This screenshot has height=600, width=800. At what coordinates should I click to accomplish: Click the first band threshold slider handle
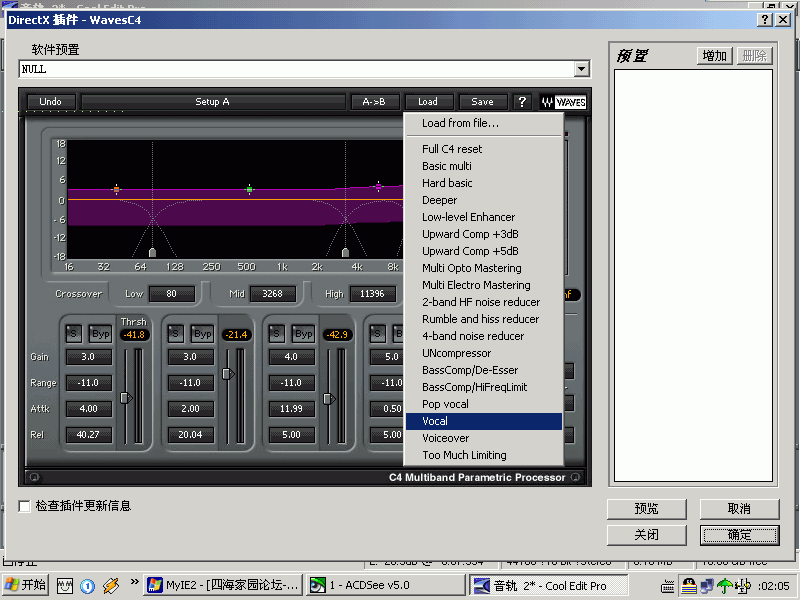[126, 397]
